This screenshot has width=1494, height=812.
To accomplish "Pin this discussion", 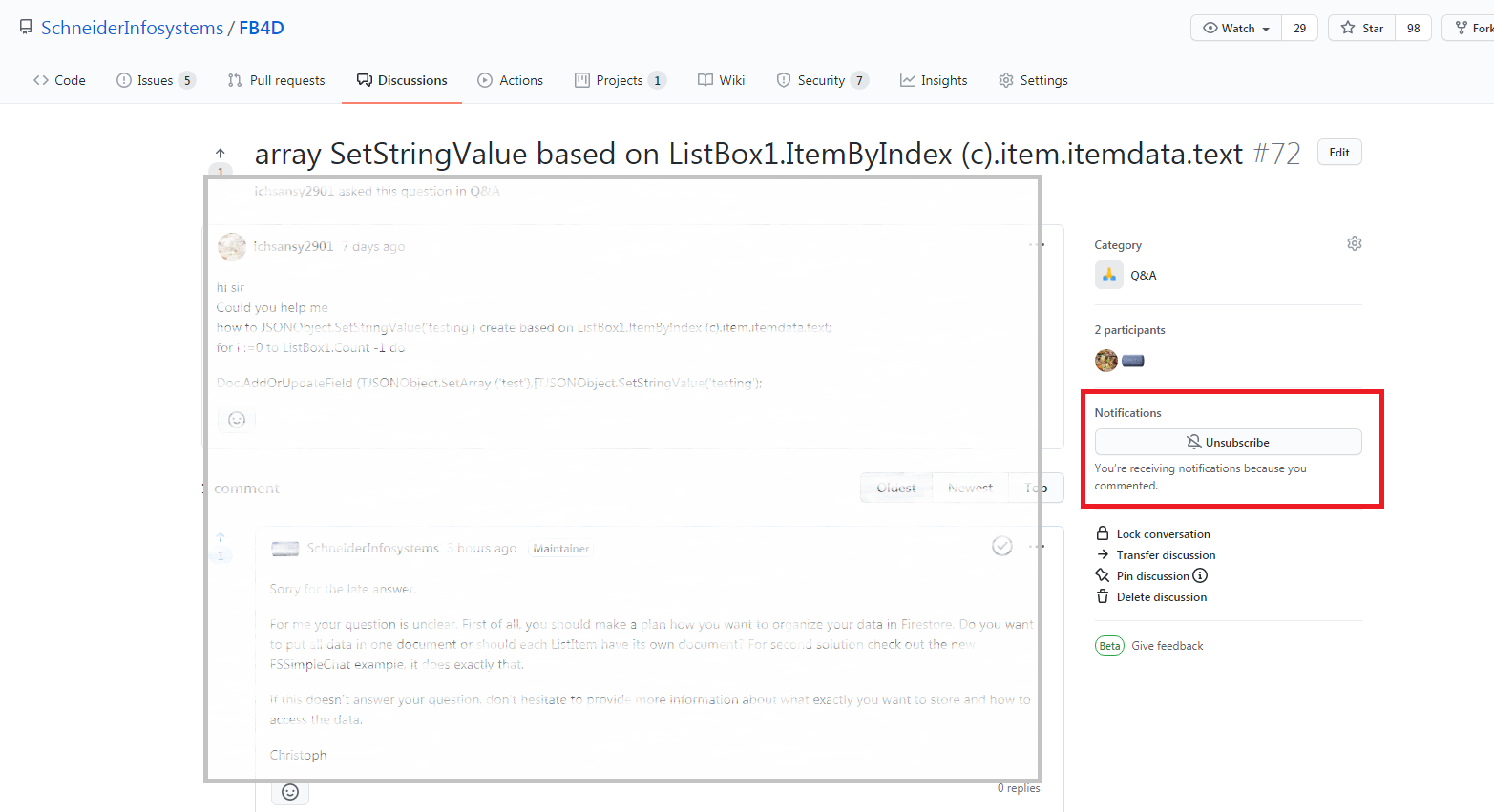I will (1143, 576).
